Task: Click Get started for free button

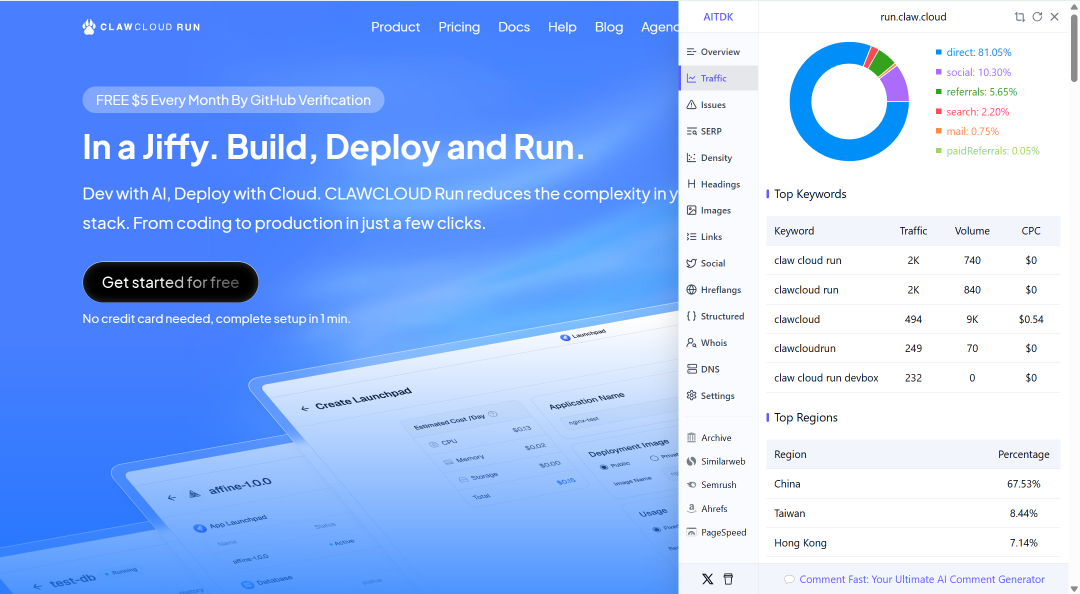Action: point(170,282)
